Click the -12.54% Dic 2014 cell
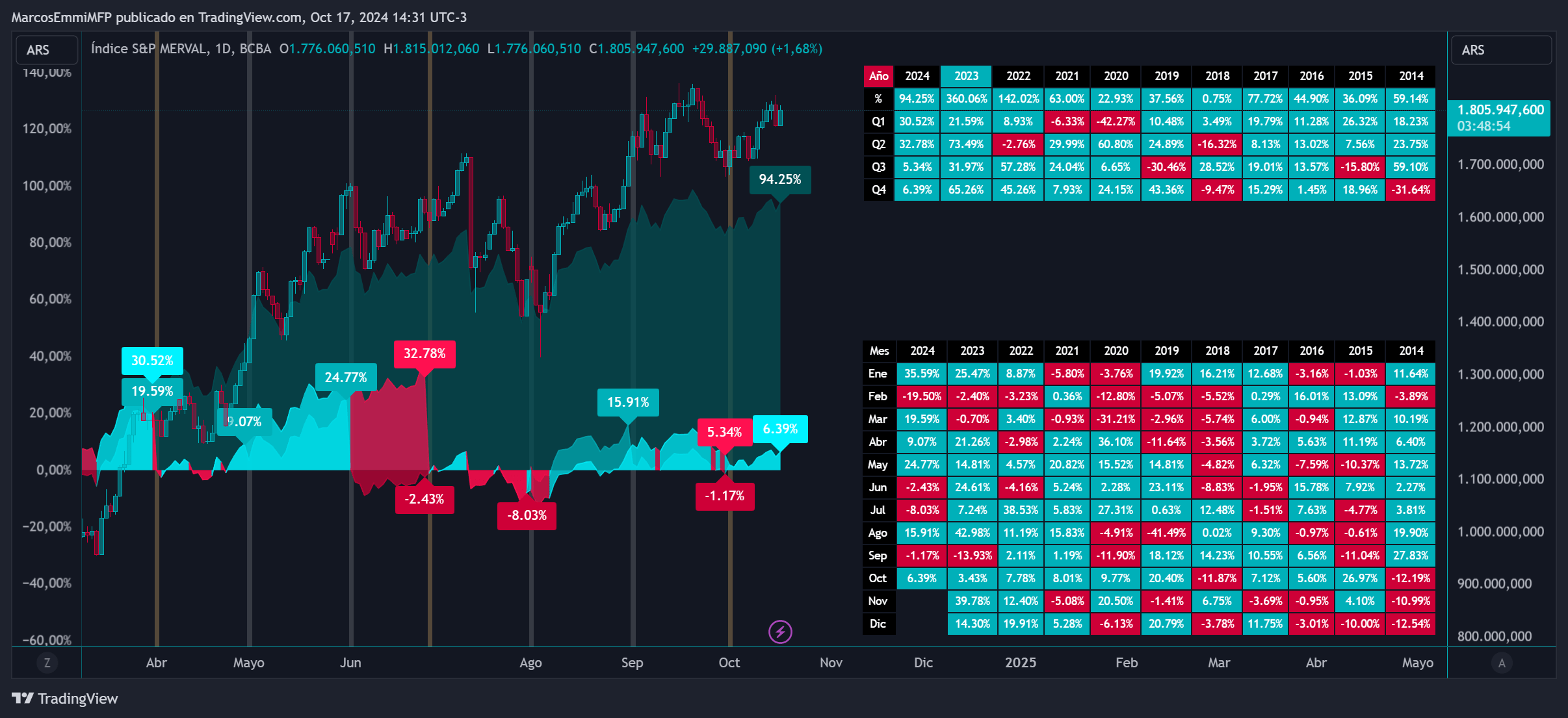This screenshot has height=718, width=1568. point(1411,624)
